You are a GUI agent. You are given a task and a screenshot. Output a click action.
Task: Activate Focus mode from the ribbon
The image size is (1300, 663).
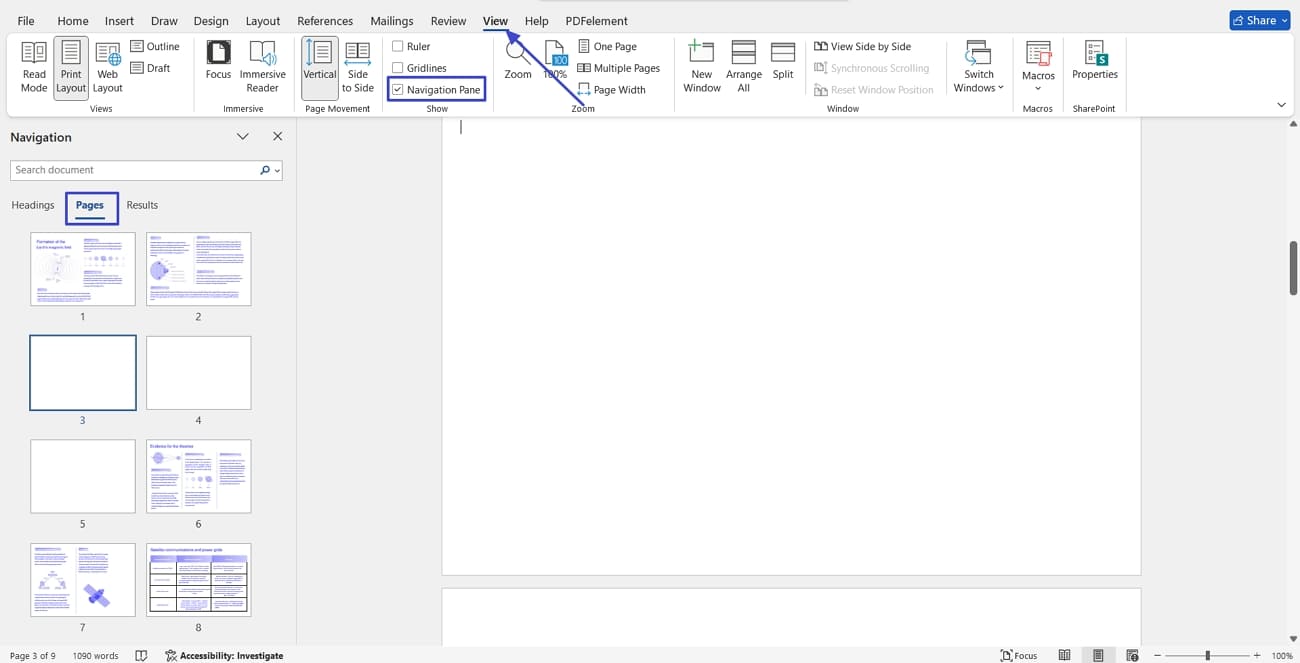point(218,65)
